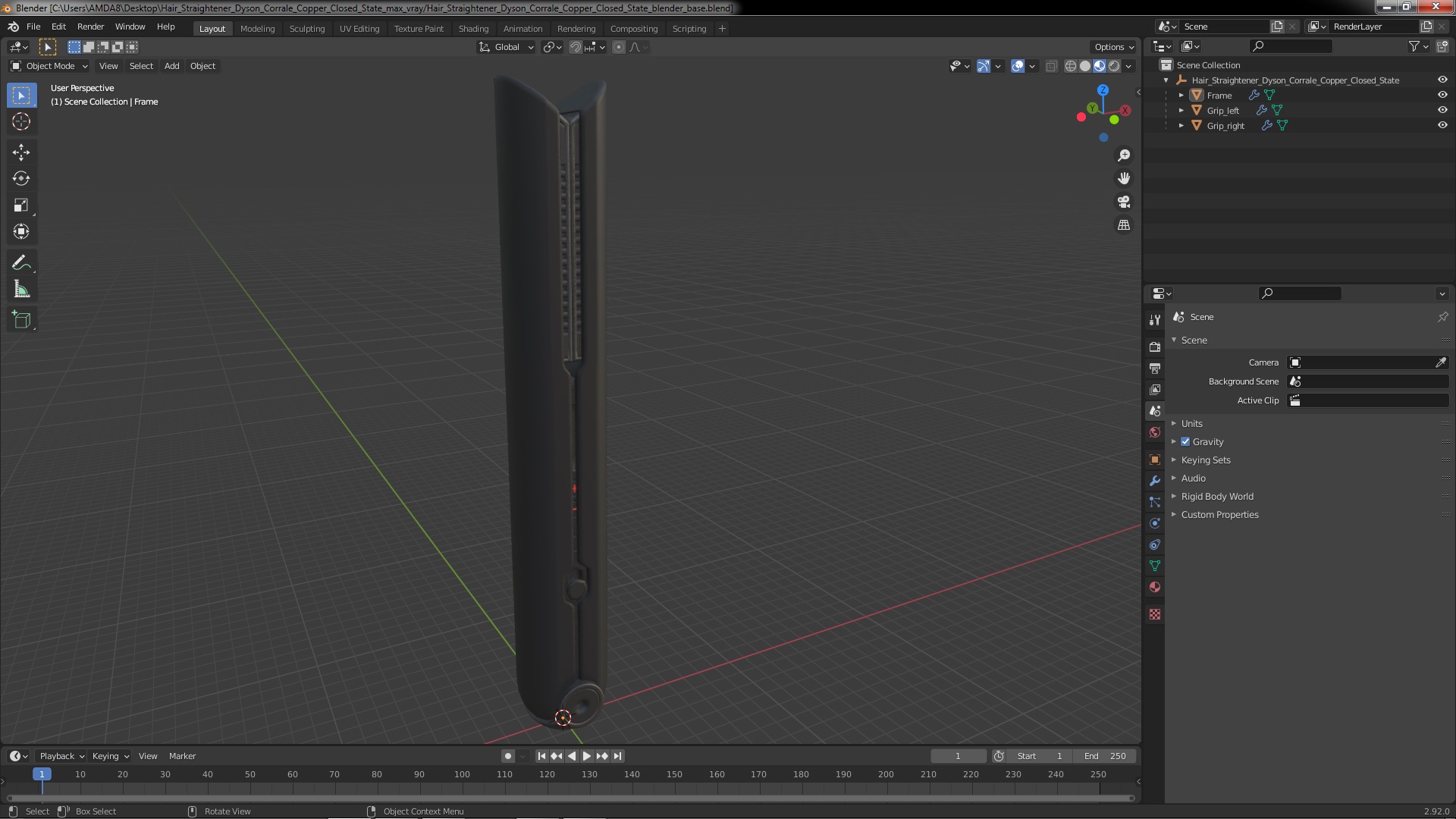
Task: Open the viewport Add menu
Action: pos(171,66)
